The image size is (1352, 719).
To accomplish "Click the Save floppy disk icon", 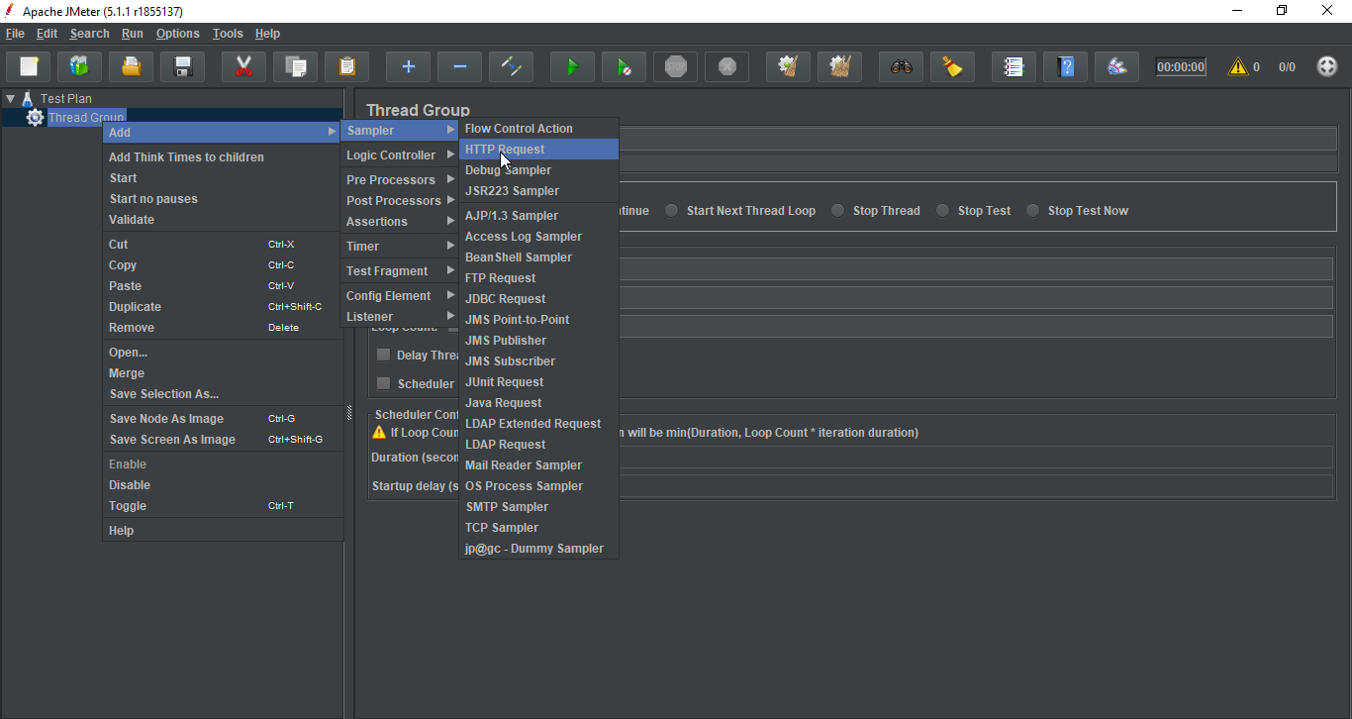I will (183, 67).
